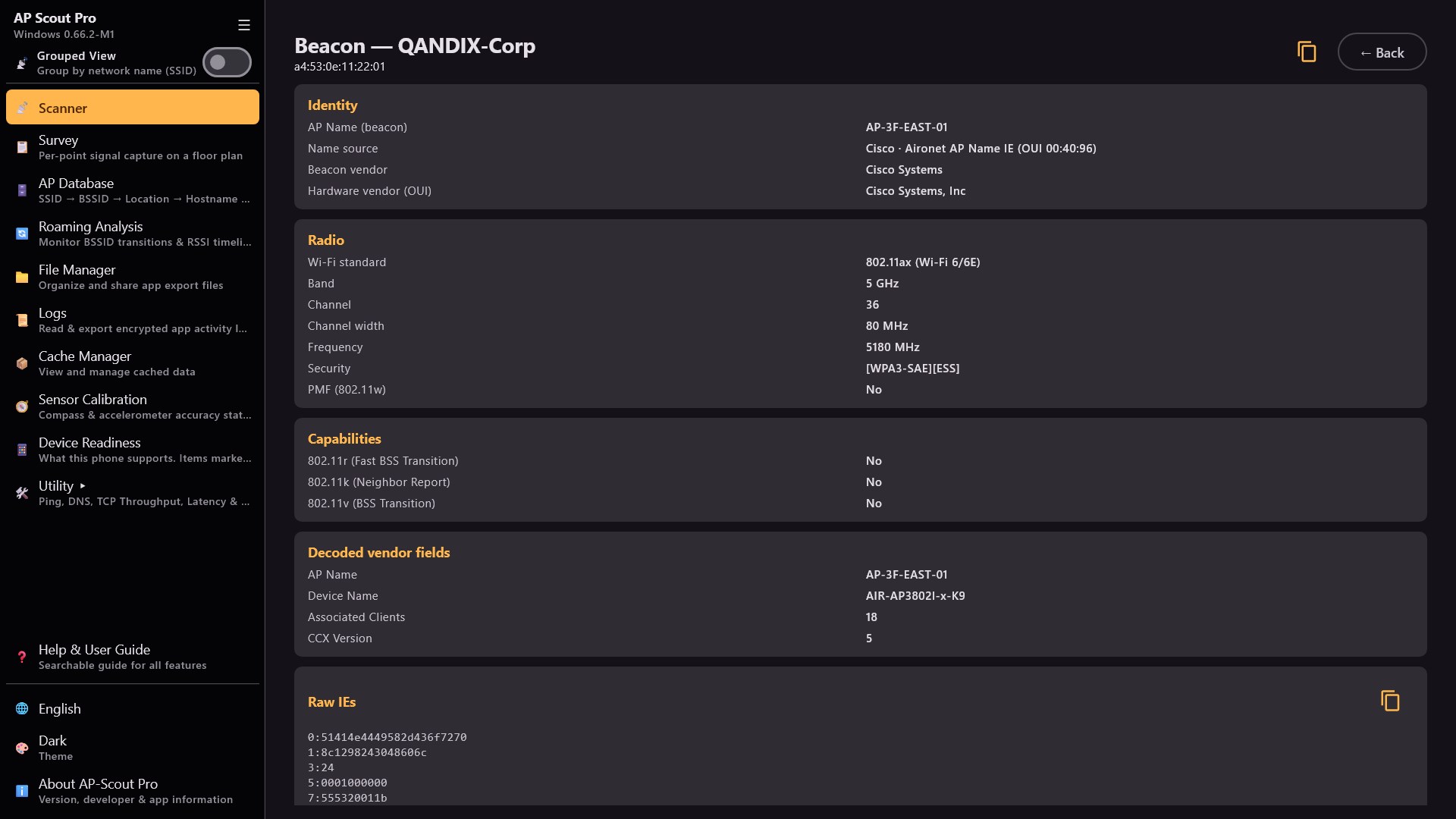1456x819 pixels.
Task: Click the AP Database icon
Action: pos(22,190)
